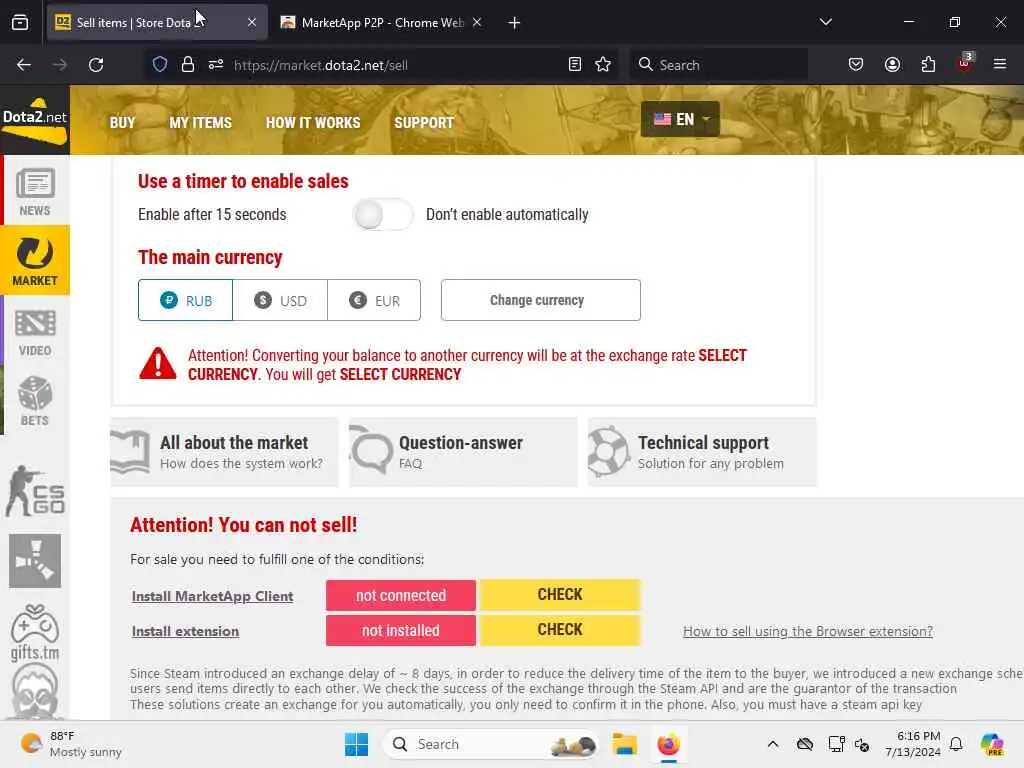The height and width of the screenshot is (768, 1024).
Task: Open Firefox view icon at tab bar
Action: click(20, 23)
